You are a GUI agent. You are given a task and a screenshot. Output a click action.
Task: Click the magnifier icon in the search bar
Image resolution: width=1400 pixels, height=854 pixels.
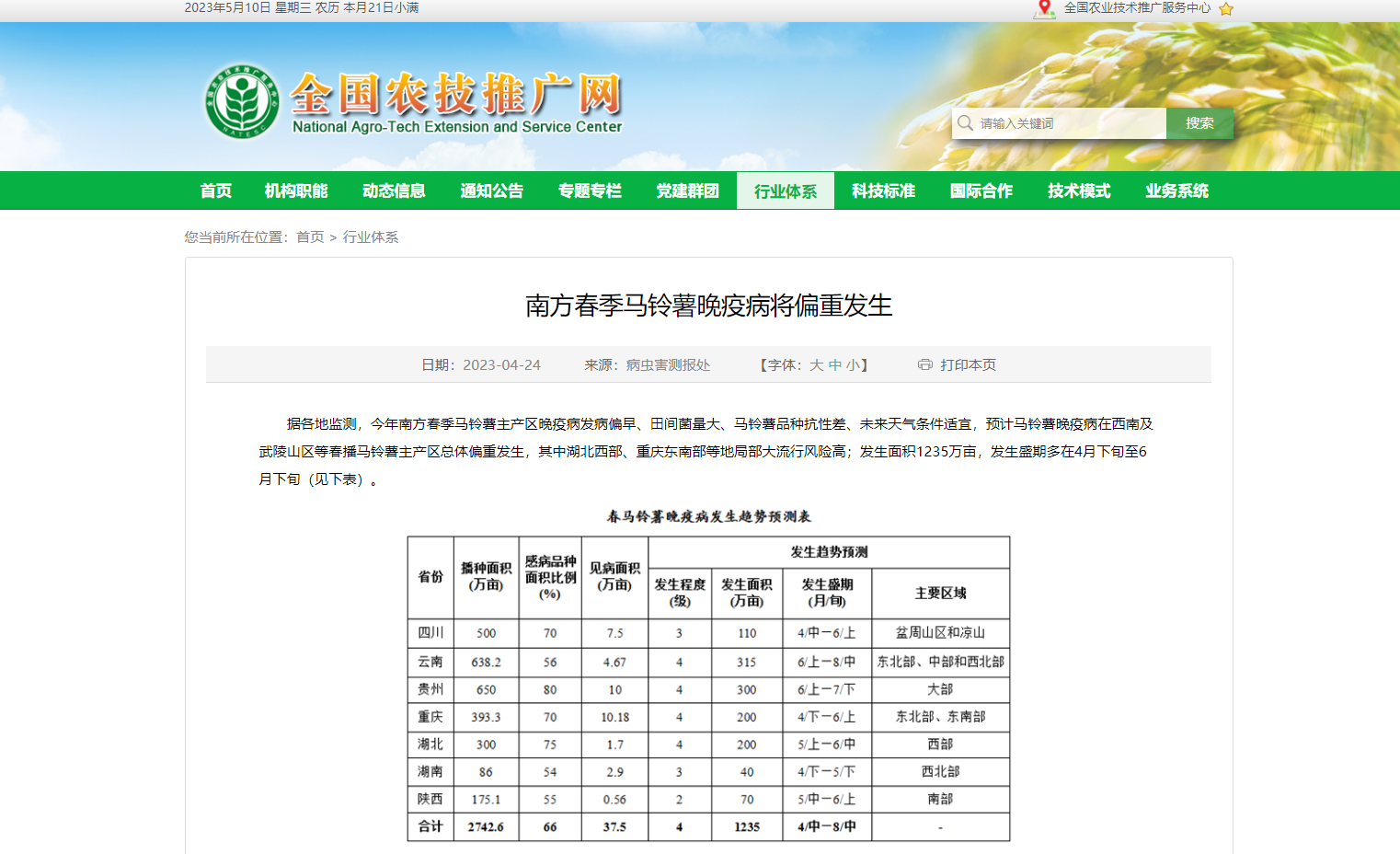click(965, 122)
